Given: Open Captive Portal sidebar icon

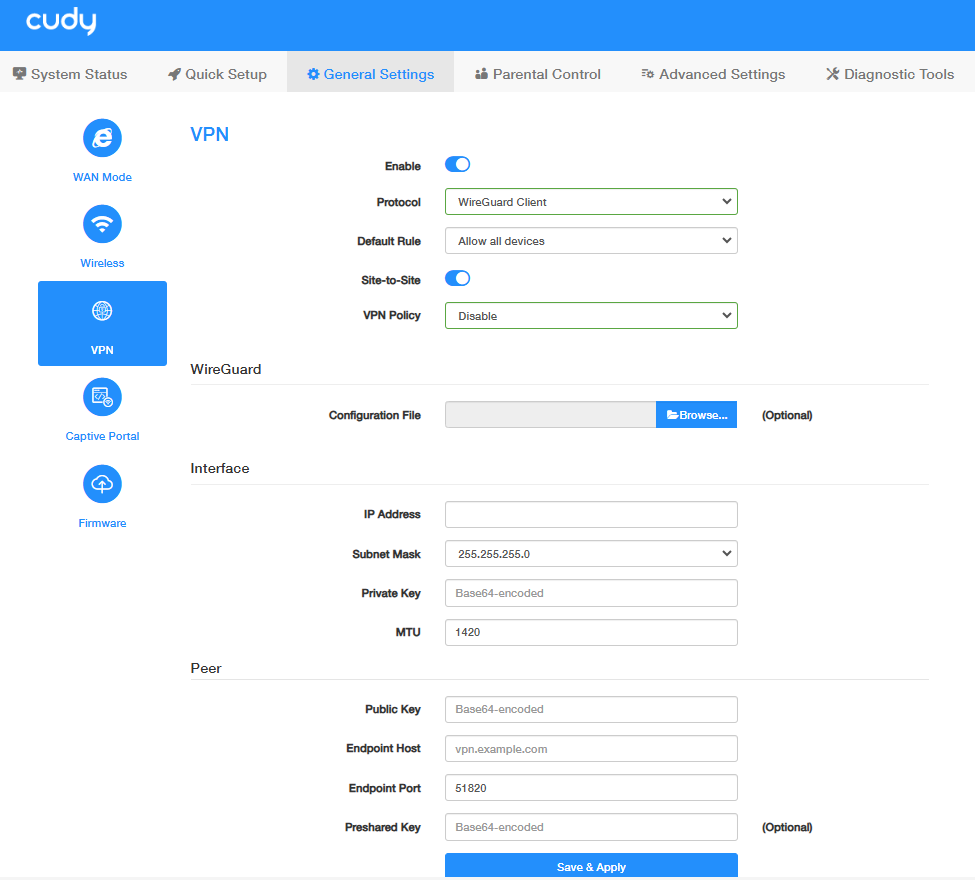Looking at the screenshot, I should (x=102, y=397).
